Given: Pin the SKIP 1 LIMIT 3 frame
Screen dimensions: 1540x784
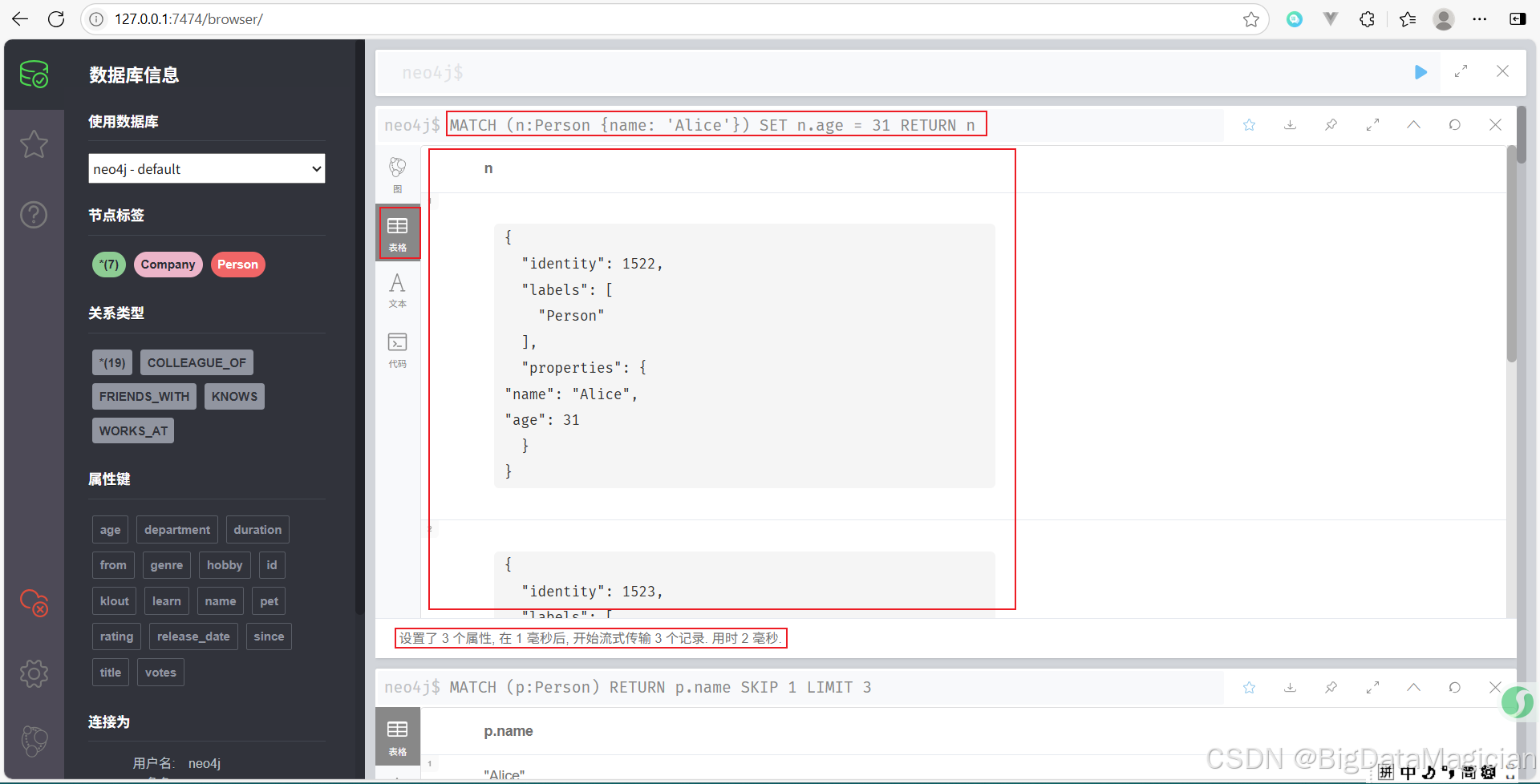Looking at the screenshot, I should [1331, 688].
